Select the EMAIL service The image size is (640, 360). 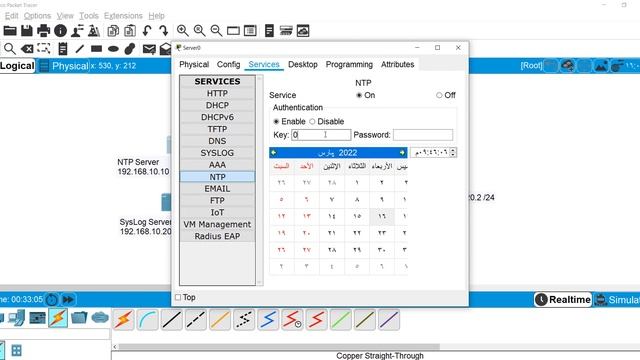tap(217, 189)
